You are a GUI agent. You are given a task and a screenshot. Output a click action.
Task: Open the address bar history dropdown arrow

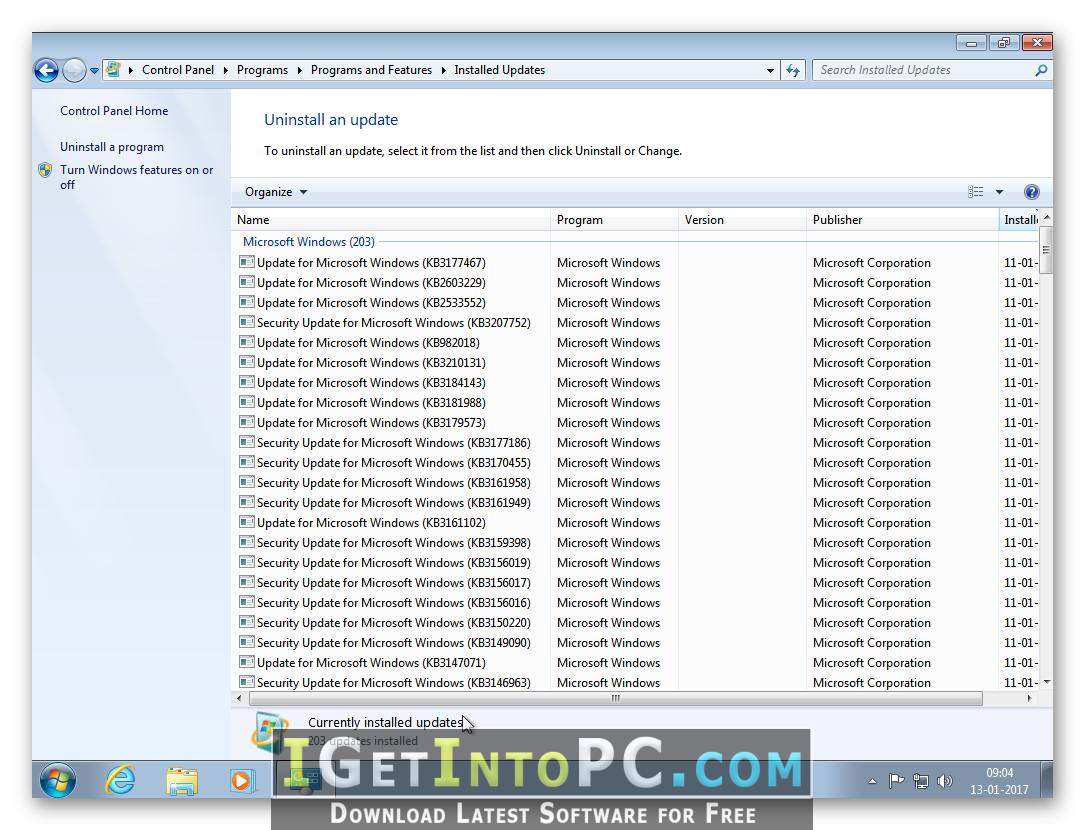tap(770, 71)
